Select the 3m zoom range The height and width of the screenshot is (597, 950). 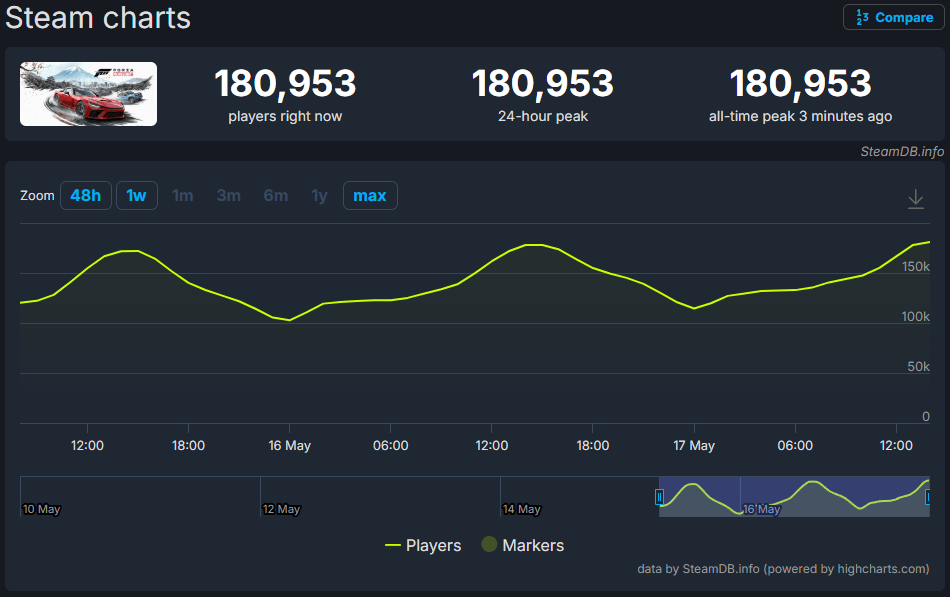228,196
